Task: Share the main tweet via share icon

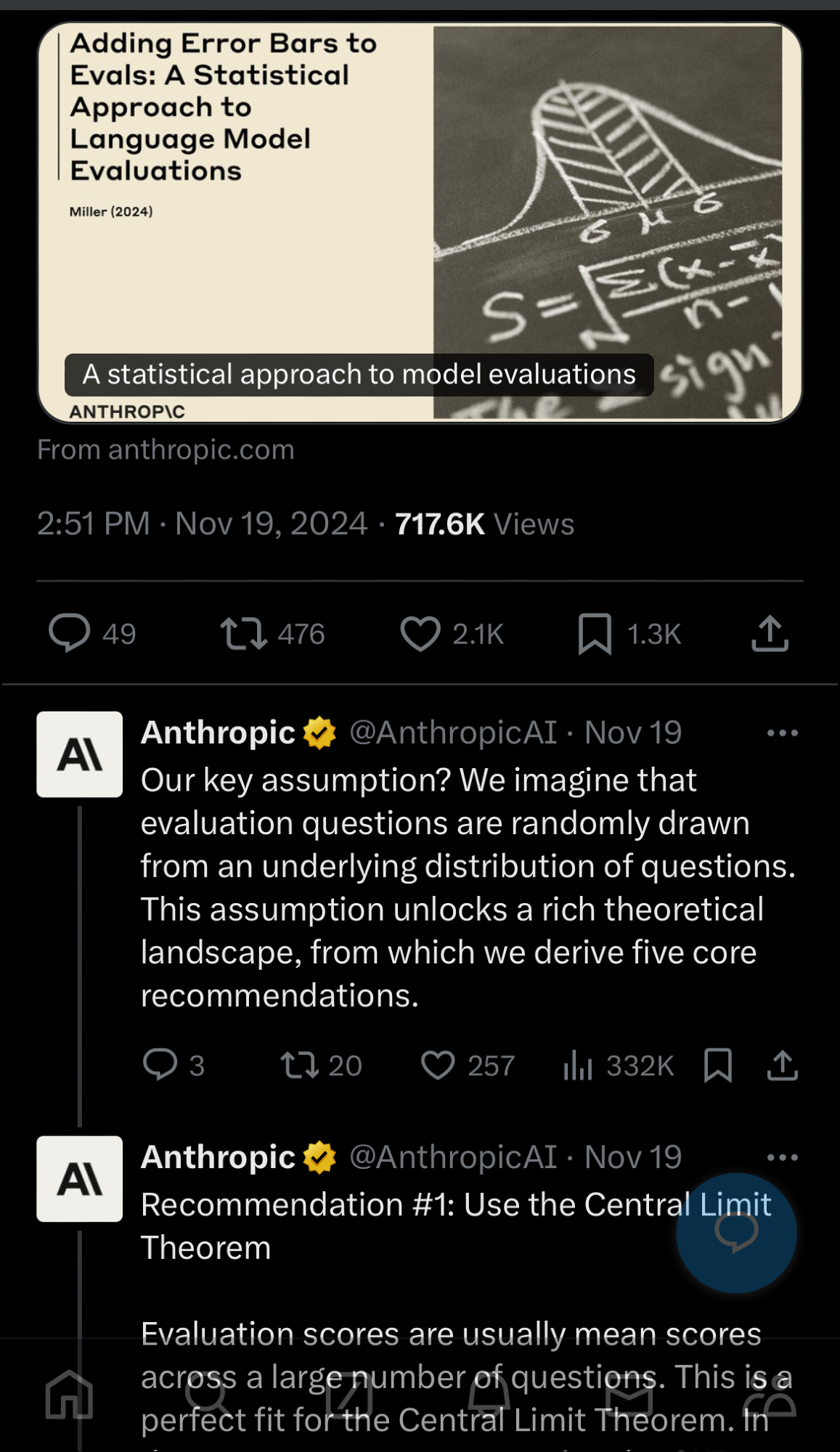Action: click(770, 633)
